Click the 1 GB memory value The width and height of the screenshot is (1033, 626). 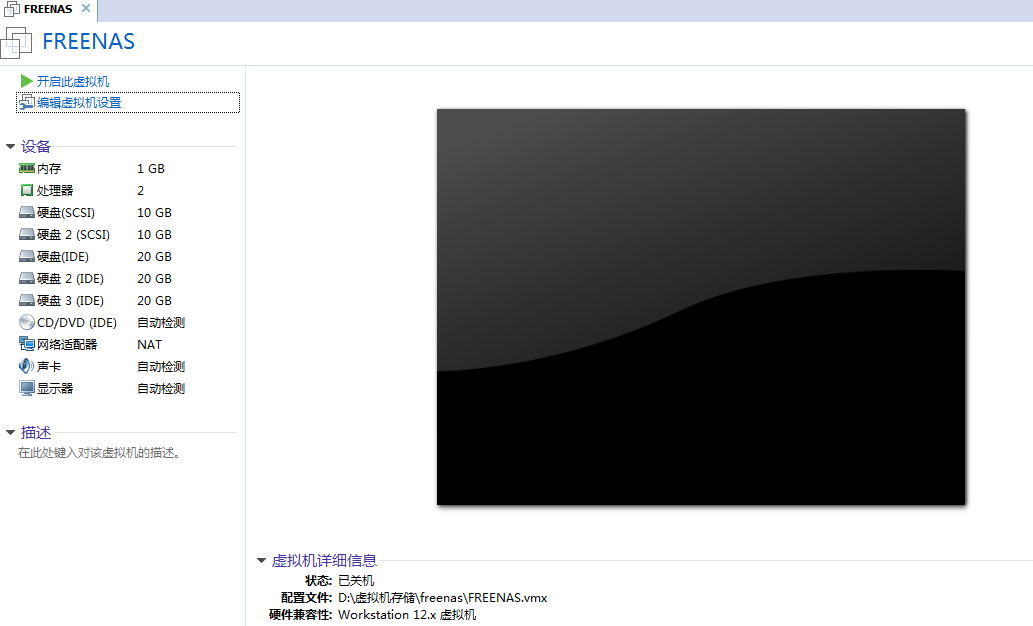(151, 169)
